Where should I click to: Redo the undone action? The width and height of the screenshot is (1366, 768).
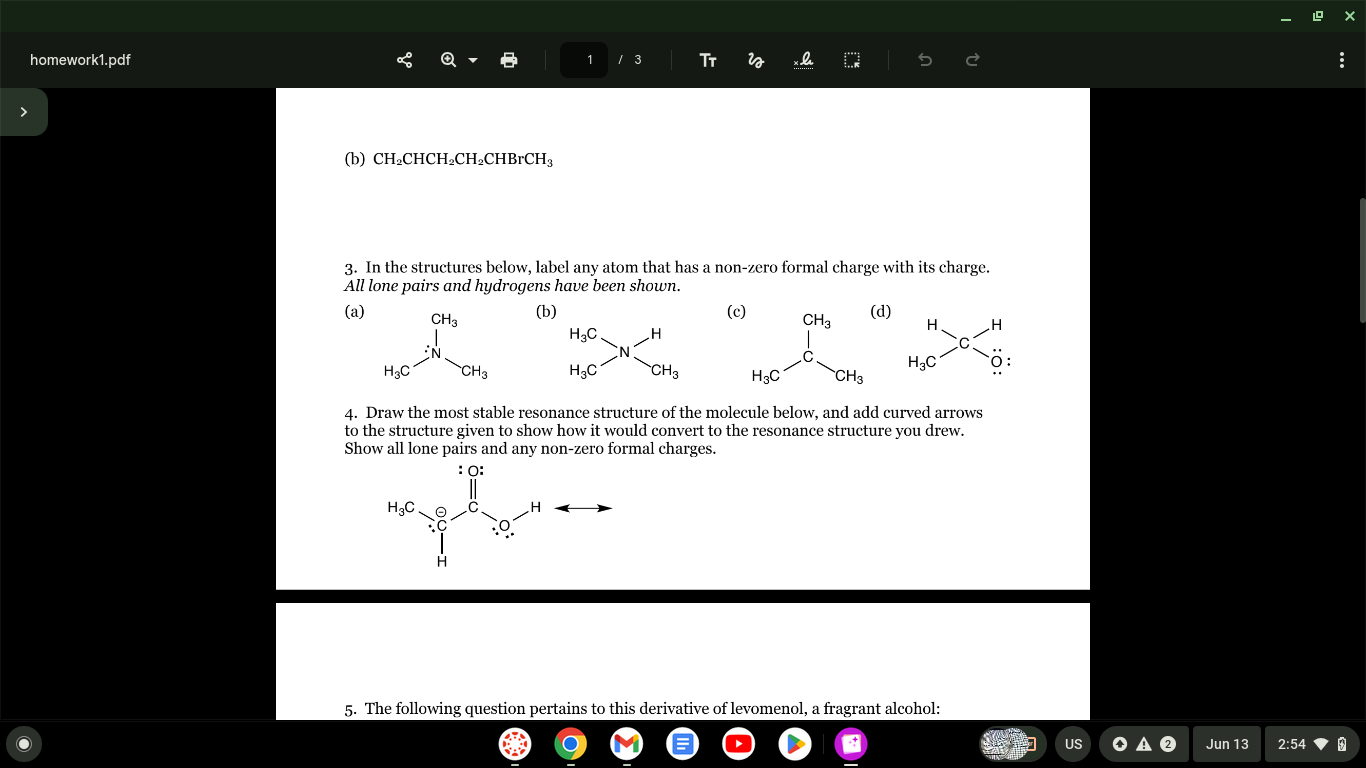[971, 60]
